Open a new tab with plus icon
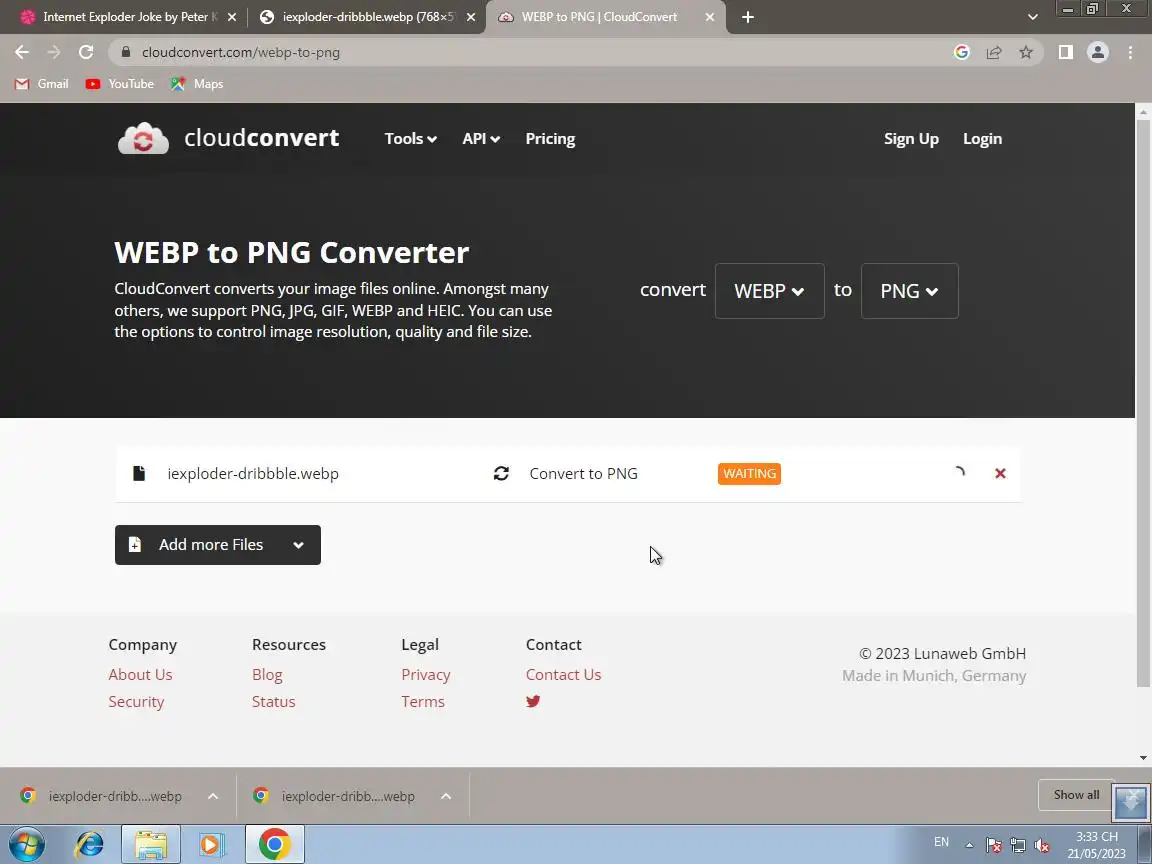The image size is (1152, 864). [748, 17]
